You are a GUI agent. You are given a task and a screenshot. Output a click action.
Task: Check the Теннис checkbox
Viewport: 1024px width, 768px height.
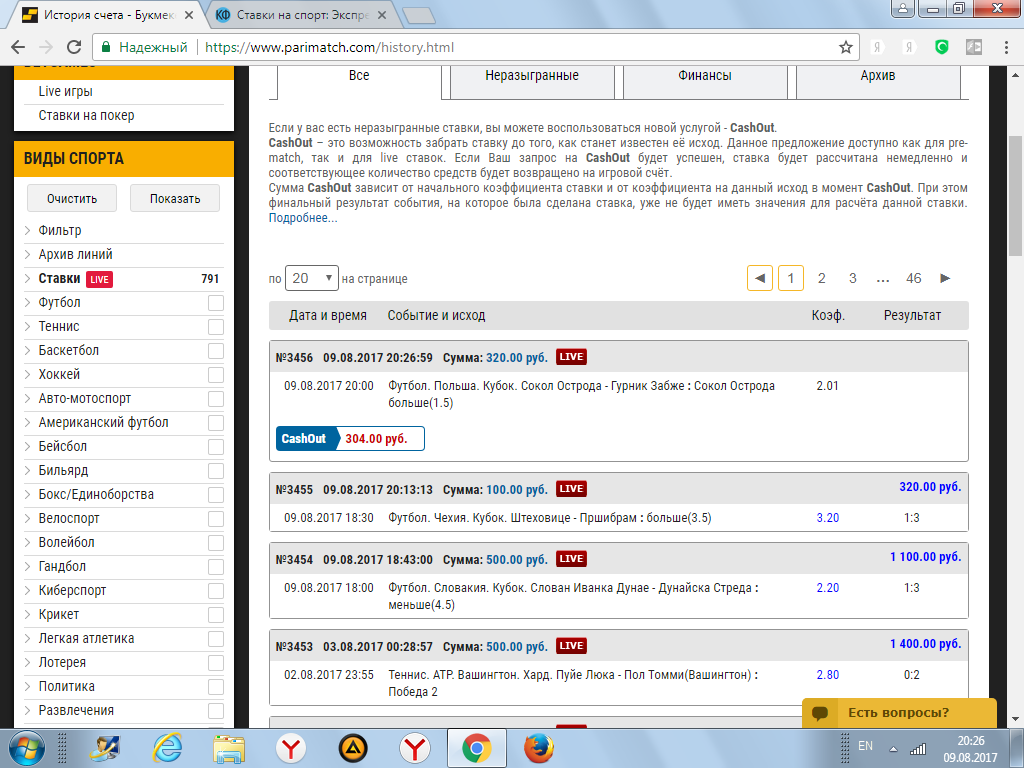216,327
